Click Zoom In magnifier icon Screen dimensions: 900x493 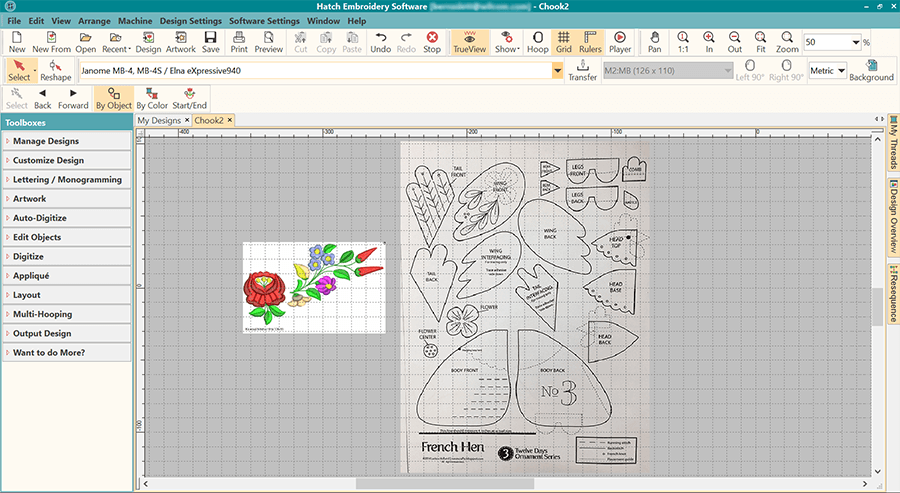point(709,42)
